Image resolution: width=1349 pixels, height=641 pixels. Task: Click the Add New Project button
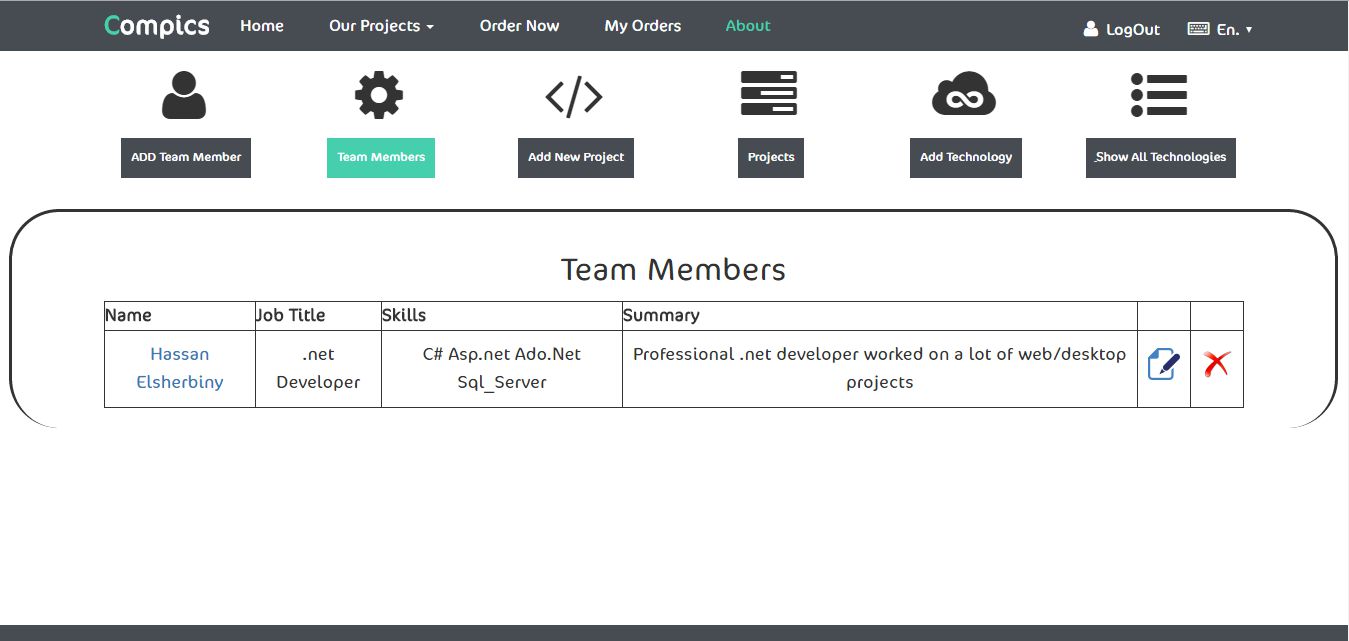coord(576,158)
